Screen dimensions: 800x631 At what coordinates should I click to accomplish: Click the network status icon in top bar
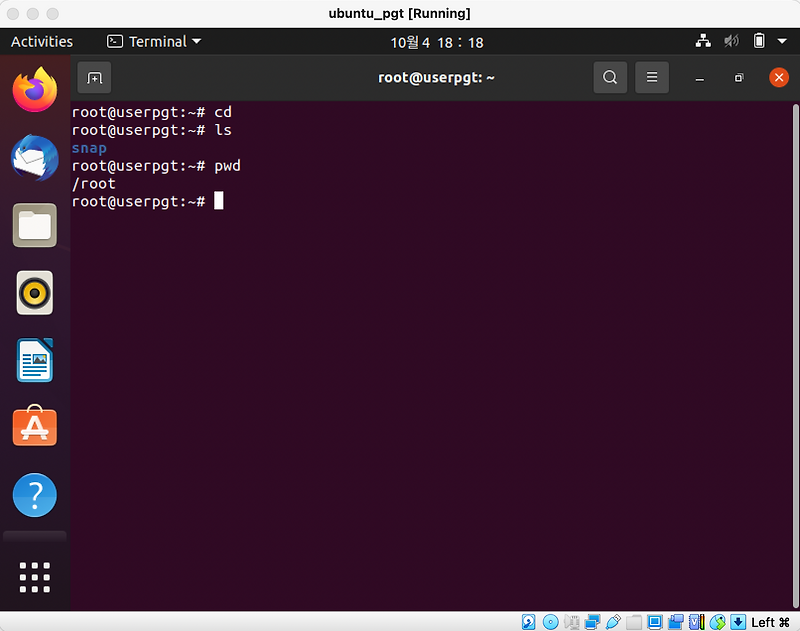[x=703, y=41]
